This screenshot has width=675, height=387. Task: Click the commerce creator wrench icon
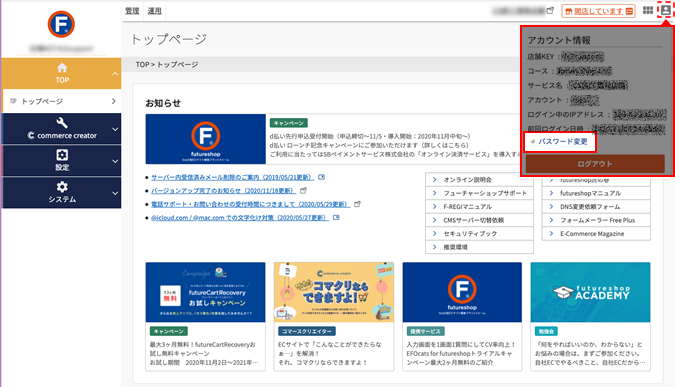pyautogui.click(x=62, y=123)
